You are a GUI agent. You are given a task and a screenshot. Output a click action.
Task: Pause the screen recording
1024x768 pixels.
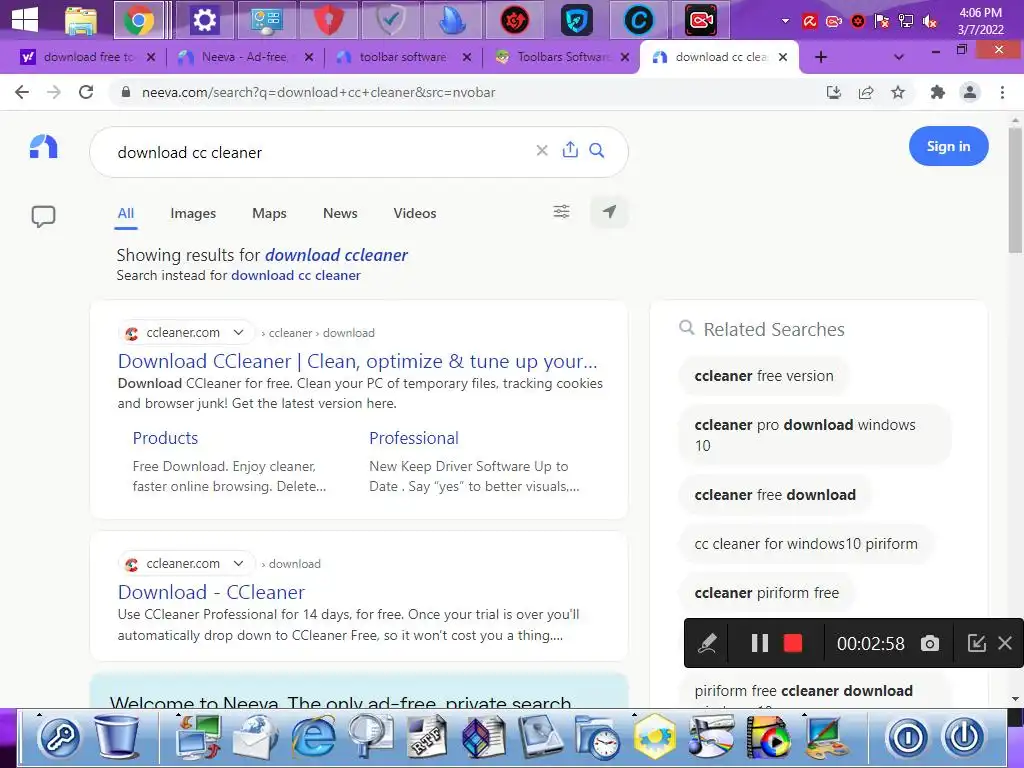[x=760, y=643]
